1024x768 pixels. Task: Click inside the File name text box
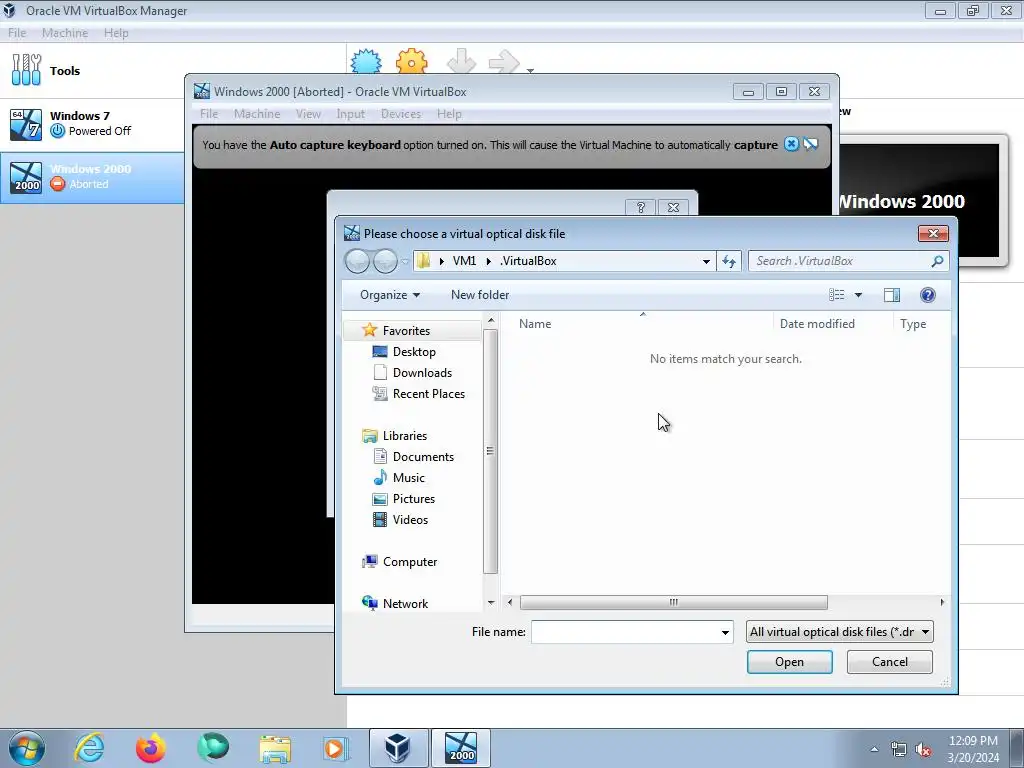pos(625,632)
